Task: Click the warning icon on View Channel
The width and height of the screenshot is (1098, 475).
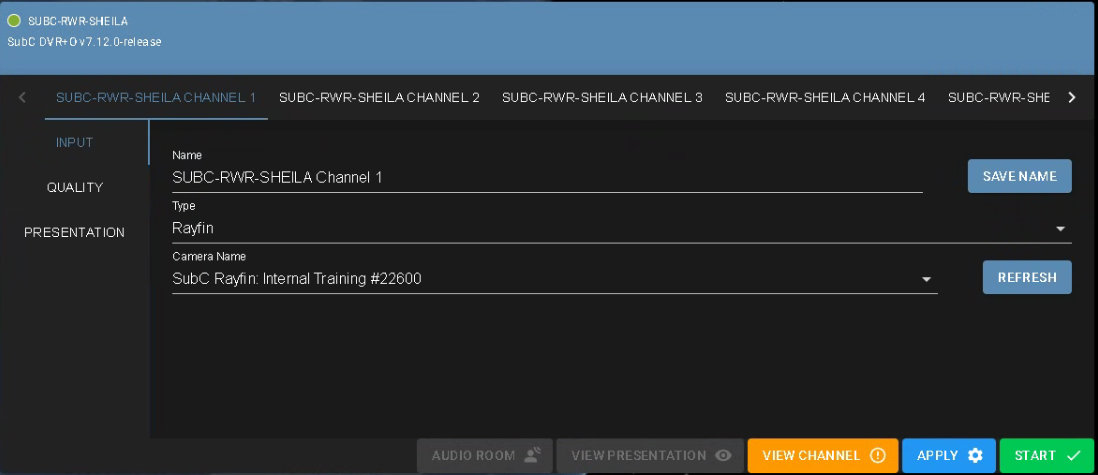Action: (x=878, y=456)
